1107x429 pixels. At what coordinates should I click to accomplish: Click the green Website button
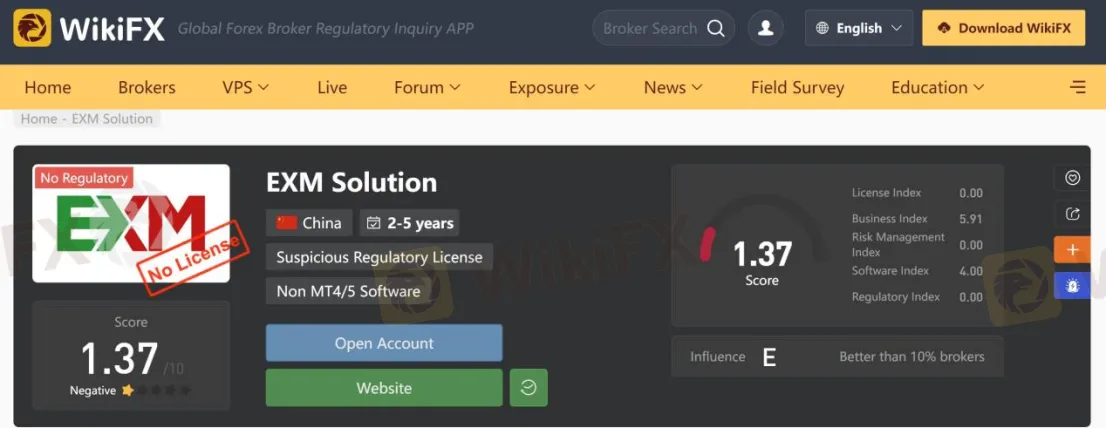(x=384, y=388)
